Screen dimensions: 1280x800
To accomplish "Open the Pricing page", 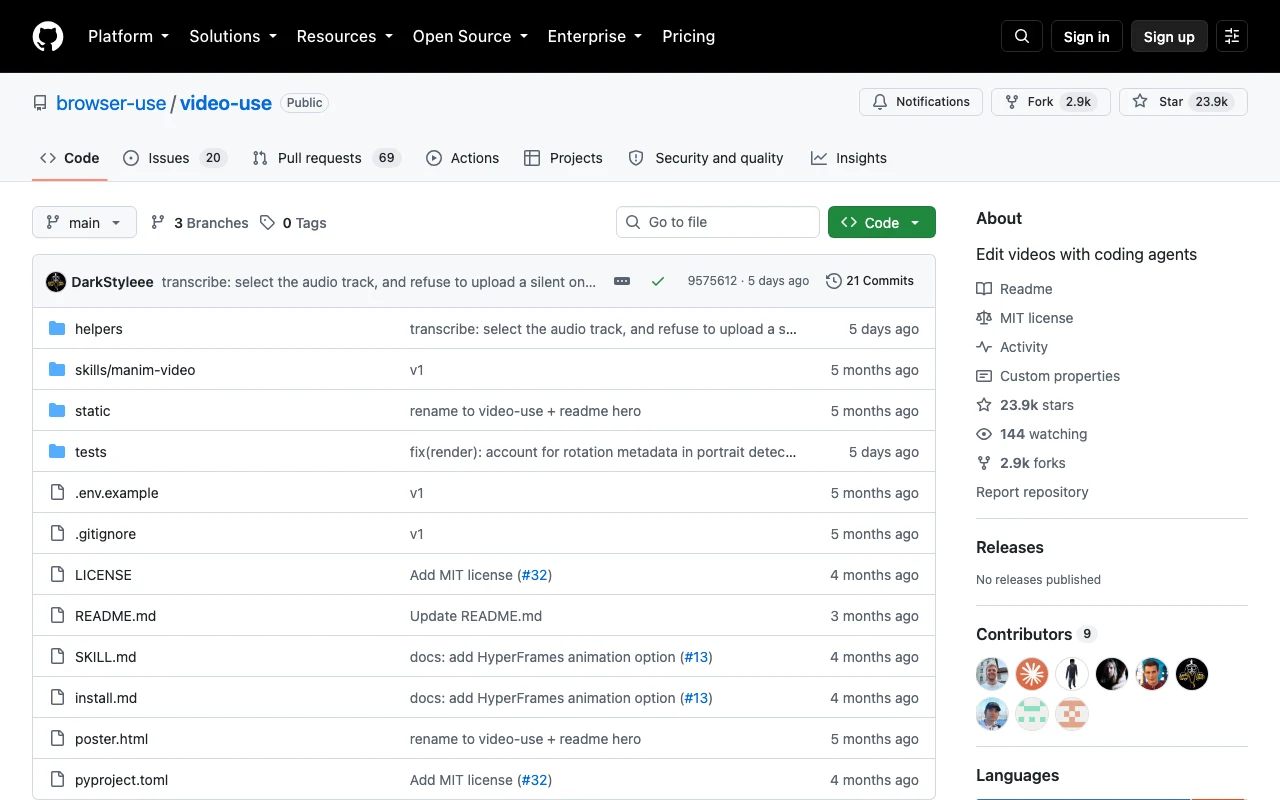I will (x=689, y=36).
